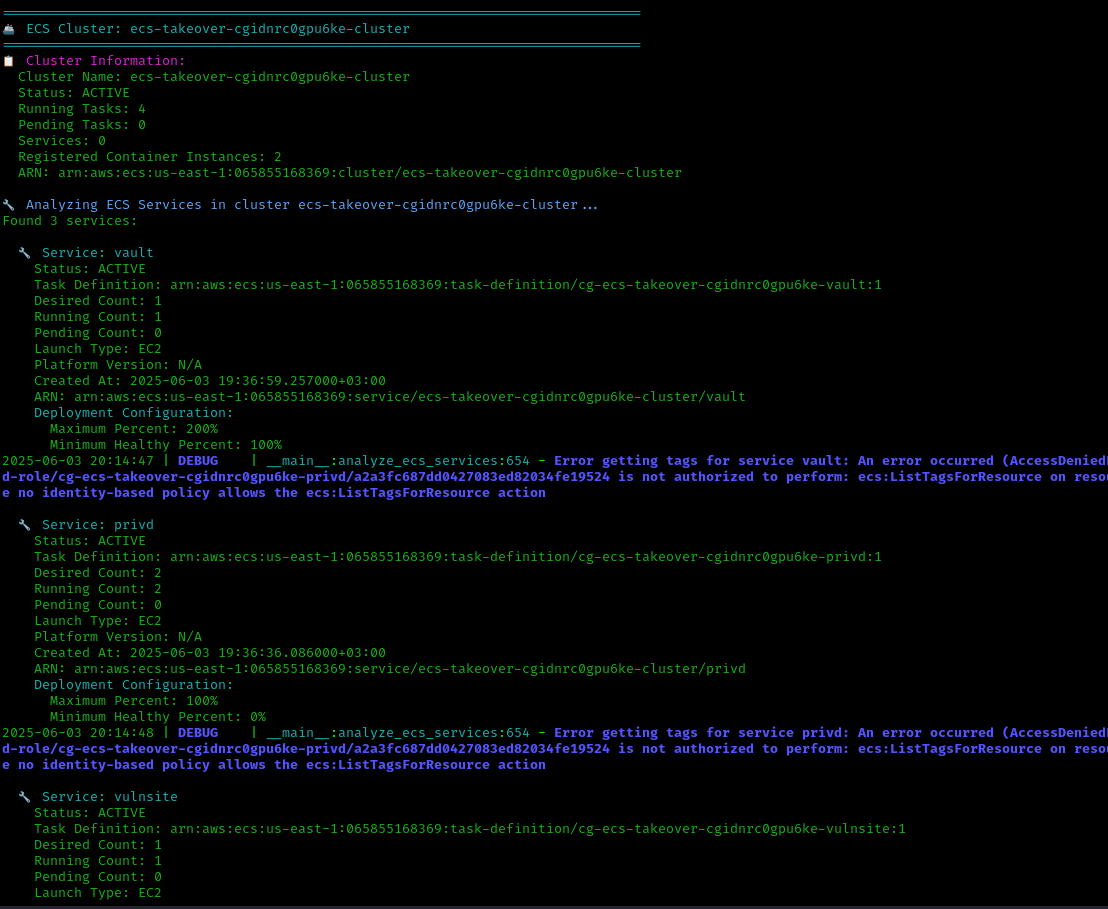This screenshot has width=1108, height=909.
Task: Click 'Services: 0' line
Action: (61, 141)
